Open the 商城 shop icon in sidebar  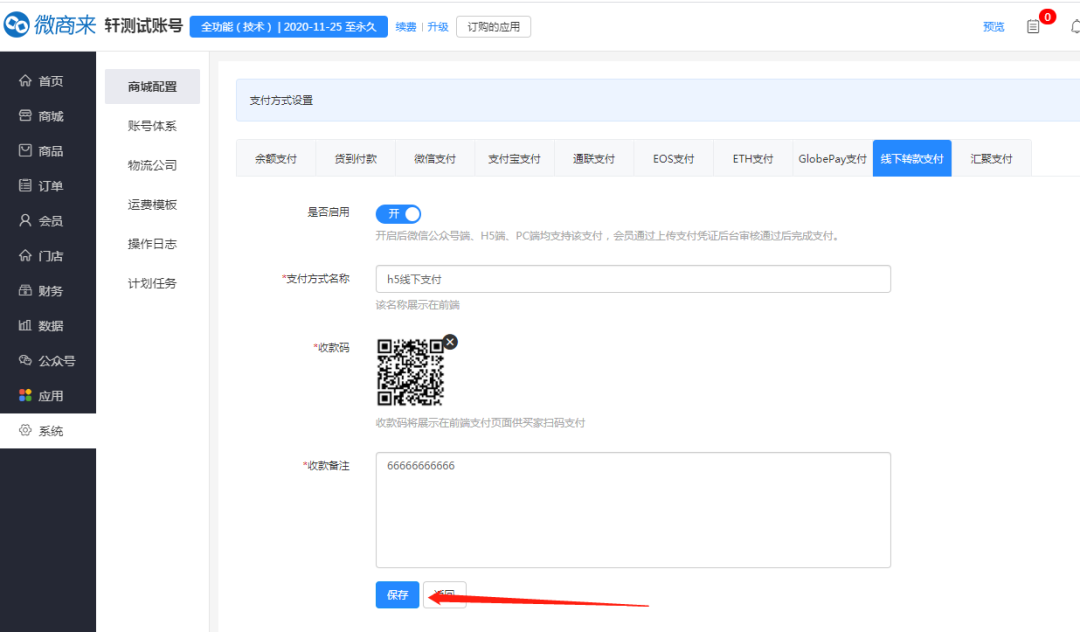coord(25,116)
